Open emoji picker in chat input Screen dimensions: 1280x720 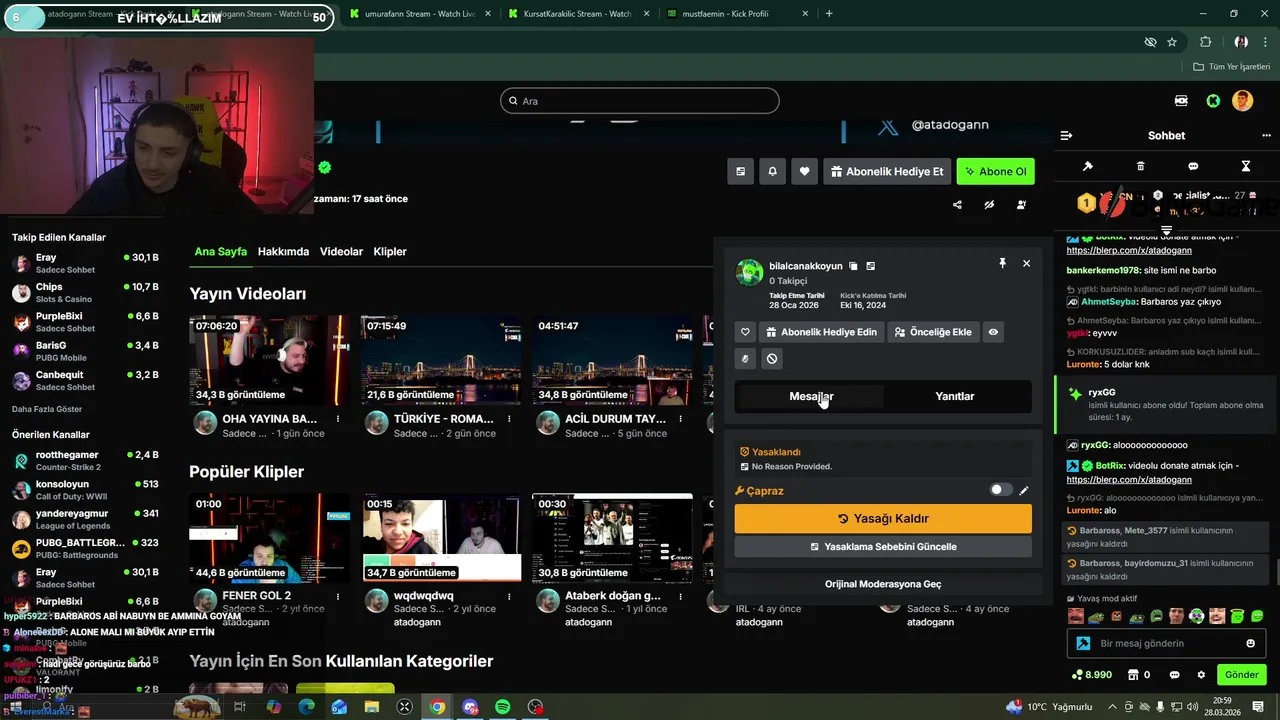[1250, 643]
